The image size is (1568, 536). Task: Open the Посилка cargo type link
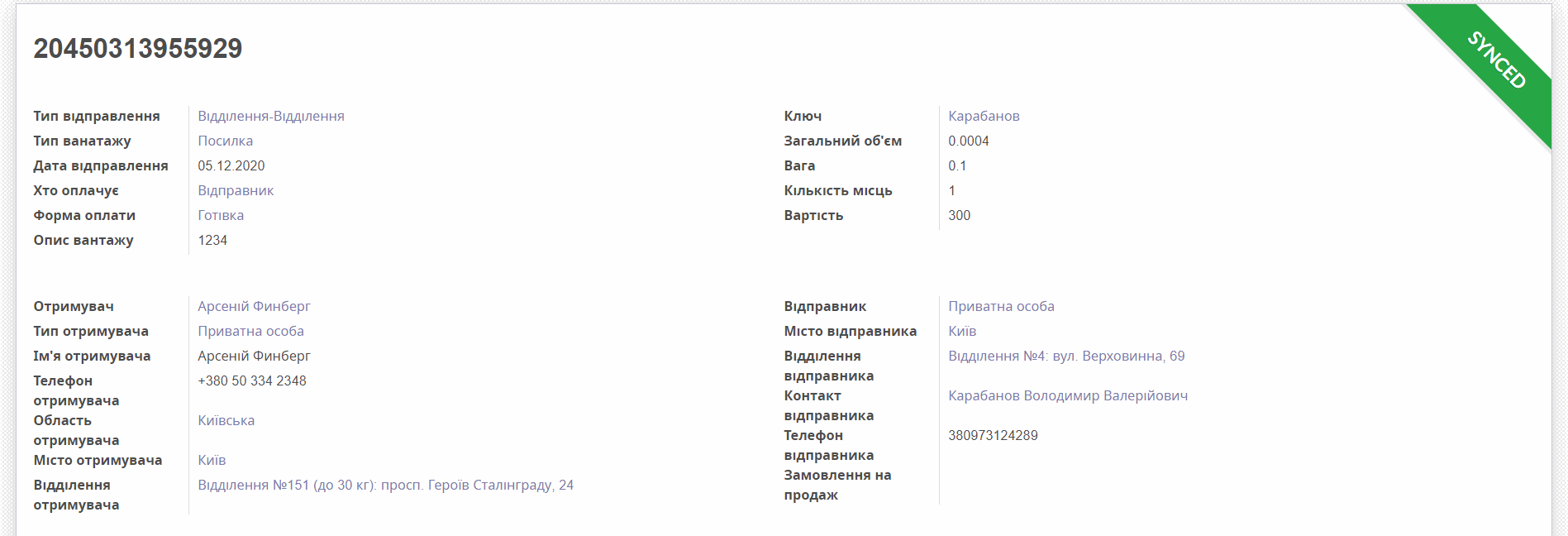pyautogui.click(x=226, y=141)
